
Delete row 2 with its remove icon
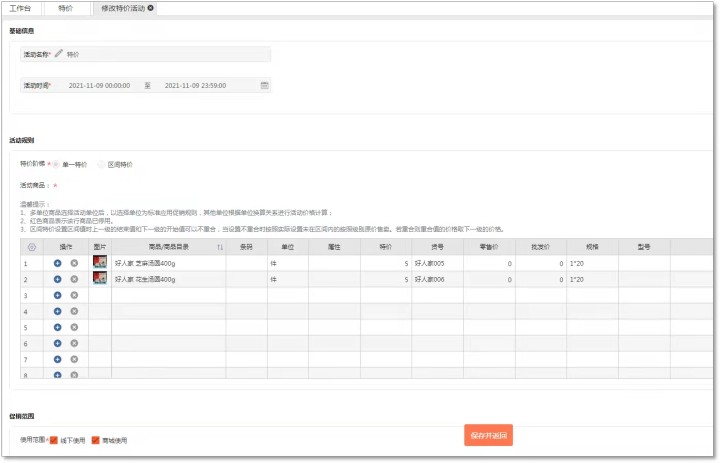coord(74,280)
